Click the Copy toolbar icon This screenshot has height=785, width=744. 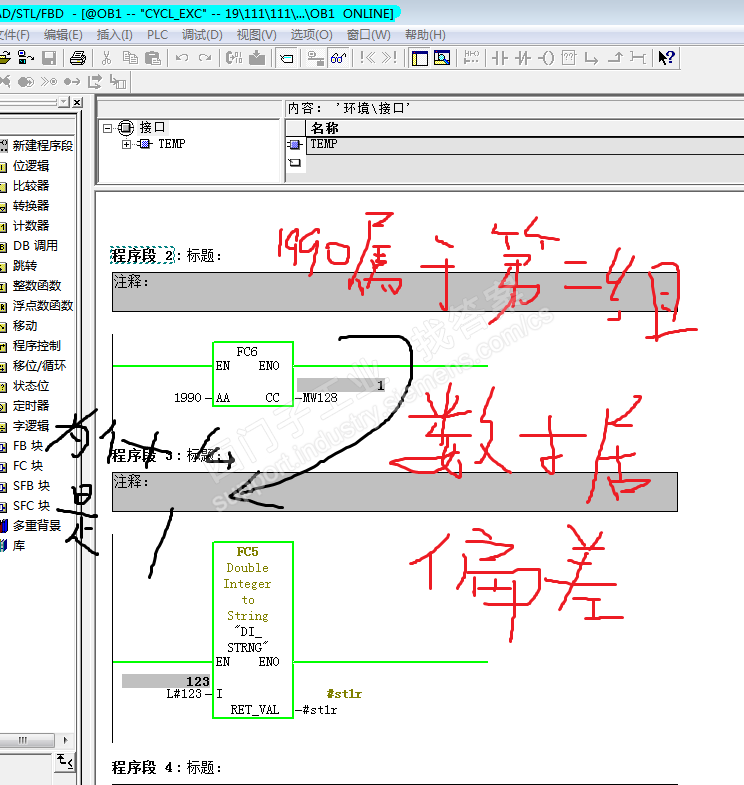130,58
